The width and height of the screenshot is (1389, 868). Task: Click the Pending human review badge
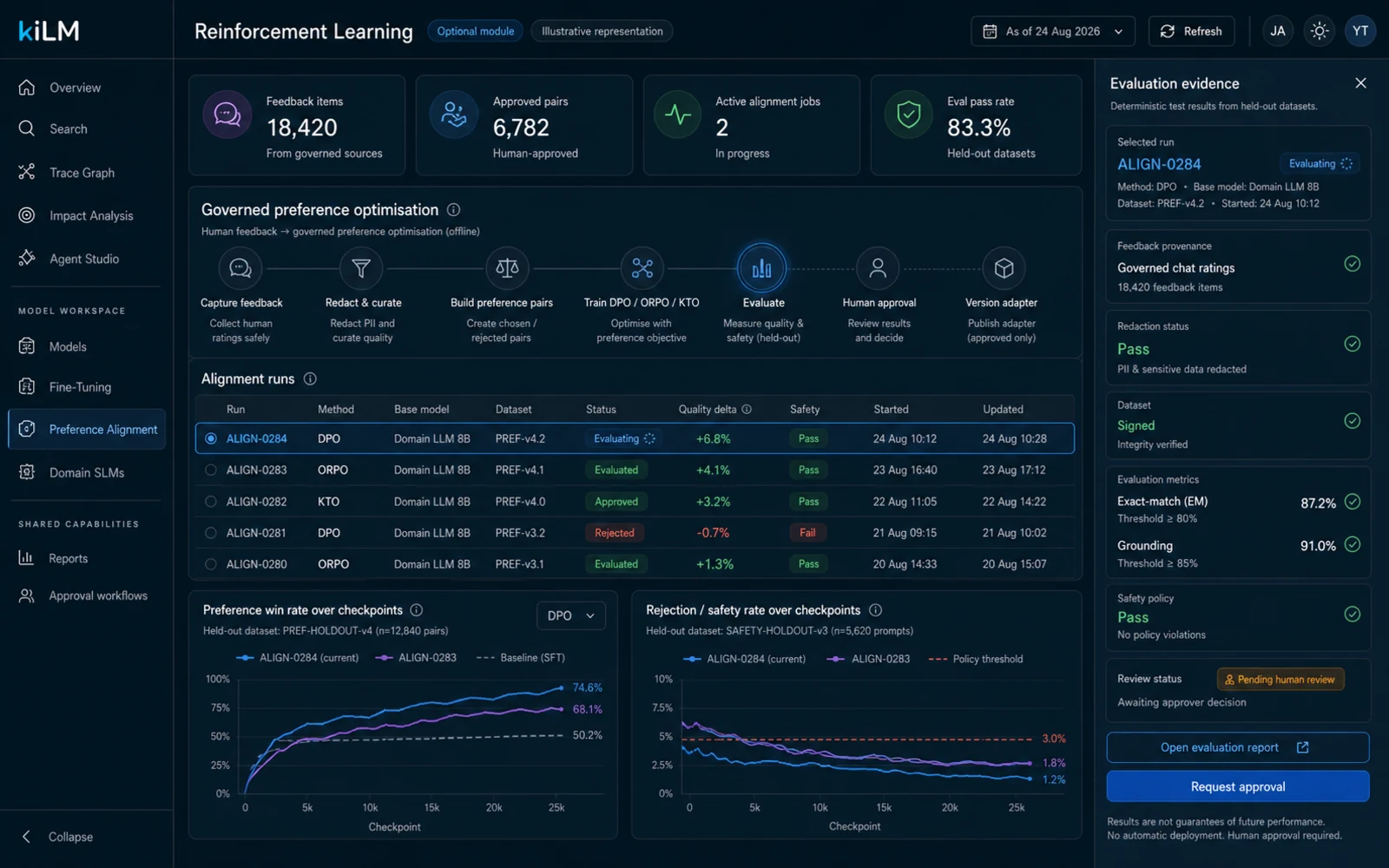tap(1280, 680)
